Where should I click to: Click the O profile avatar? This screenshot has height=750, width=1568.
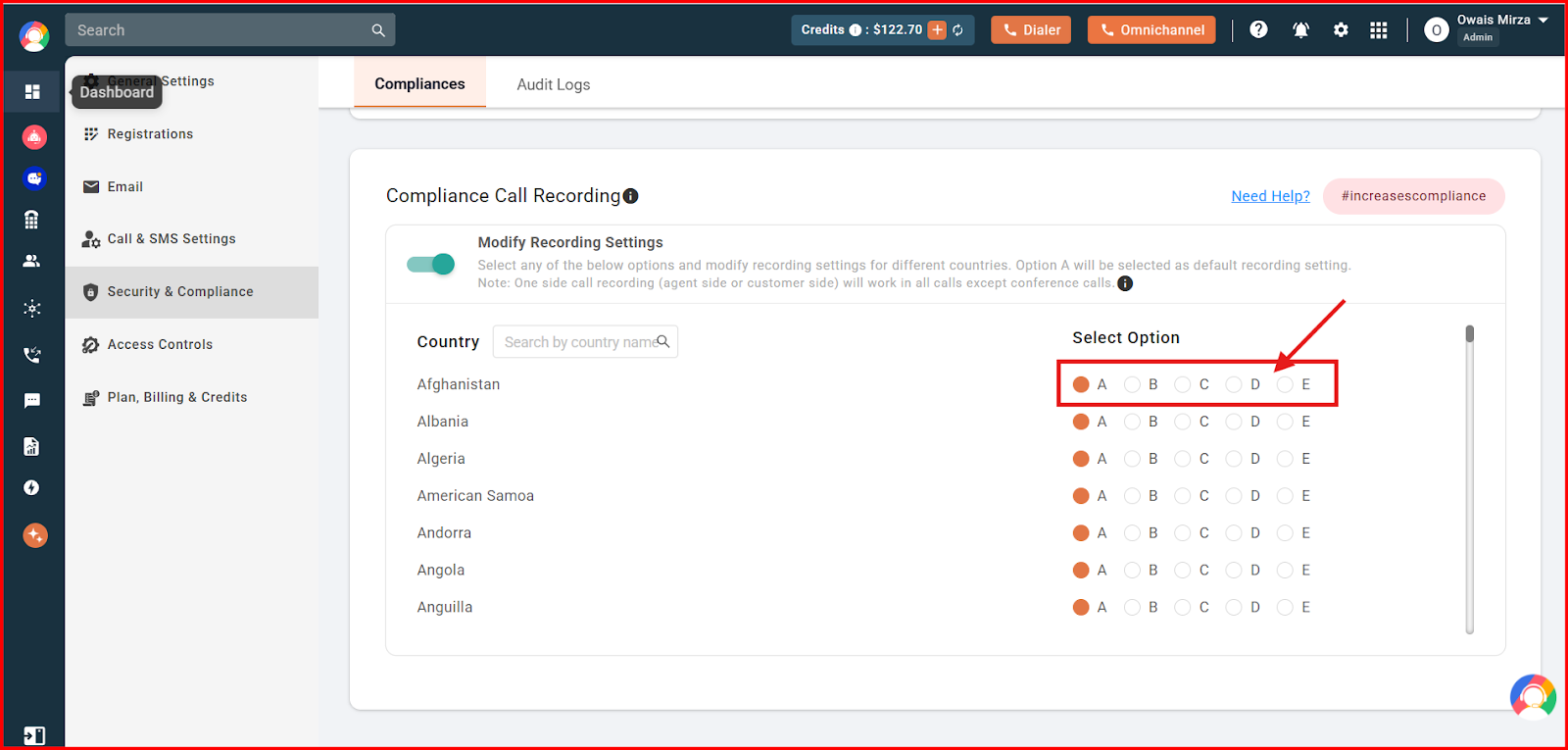[x=1437, y=30]
